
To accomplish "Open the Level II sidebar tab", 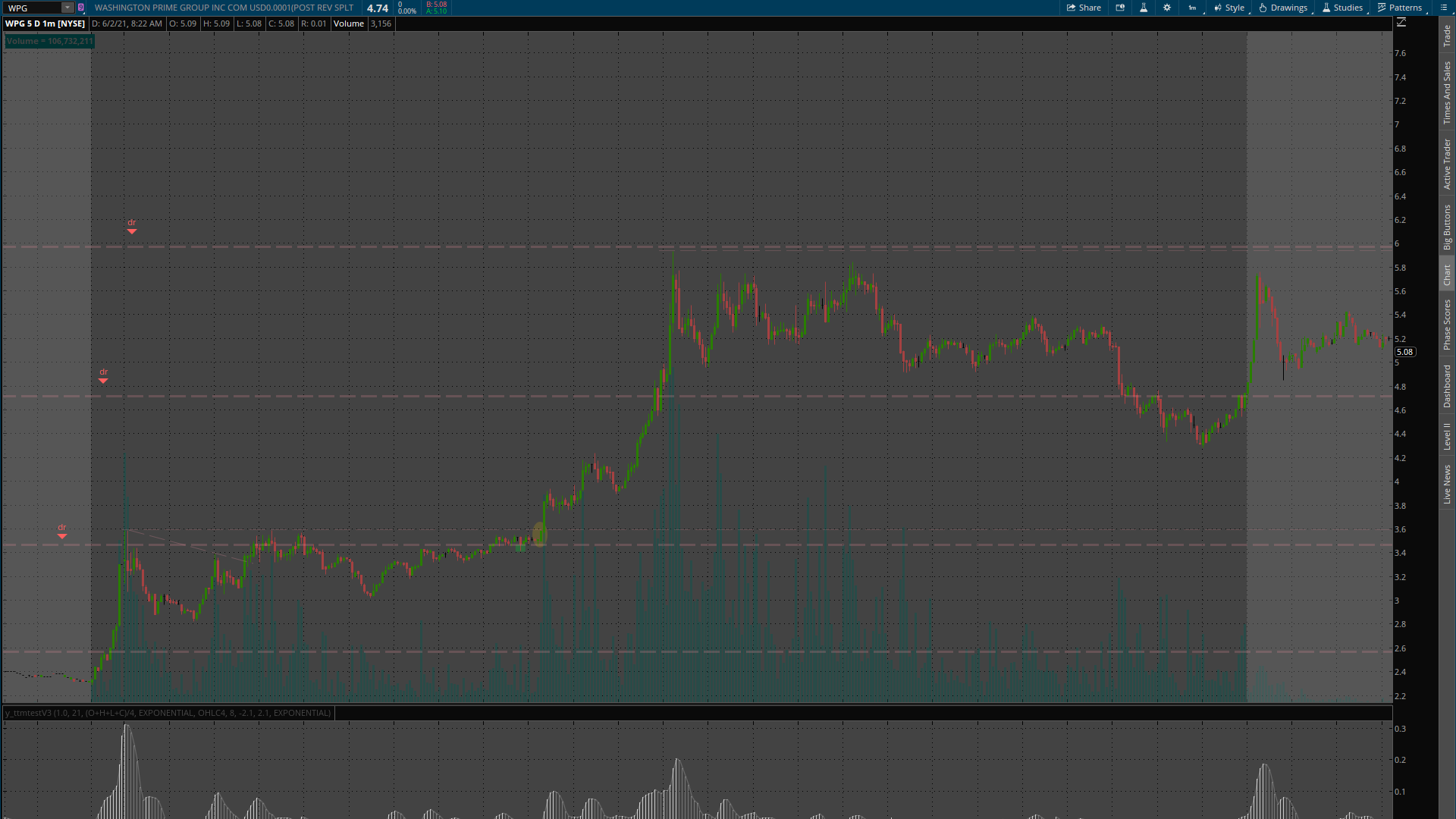I will click(1447, 436).
